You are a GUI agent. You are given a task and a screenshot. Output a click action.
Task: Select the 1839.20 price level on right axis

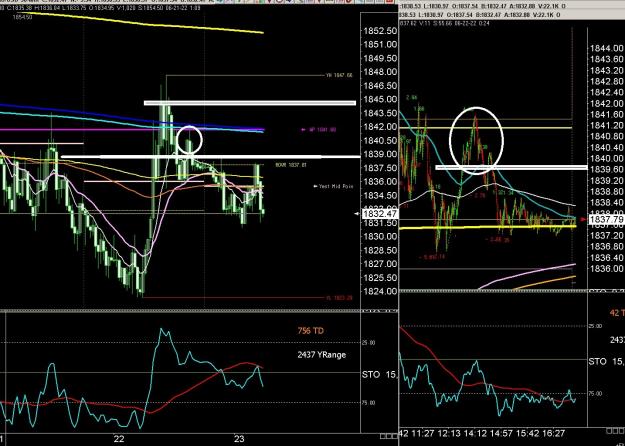click(607, 181)
